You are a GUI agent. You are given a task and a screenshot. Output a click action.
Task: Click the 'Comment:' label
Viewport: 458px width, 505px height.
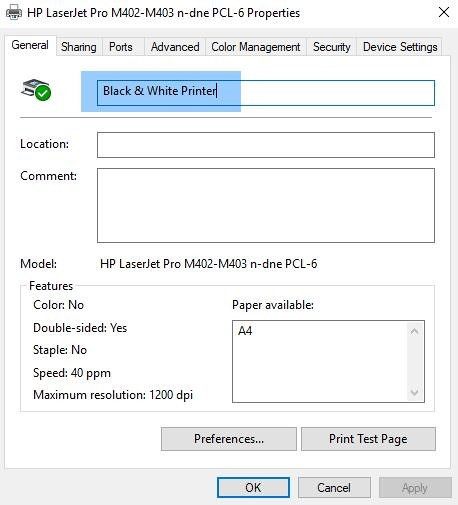[48, 176]
